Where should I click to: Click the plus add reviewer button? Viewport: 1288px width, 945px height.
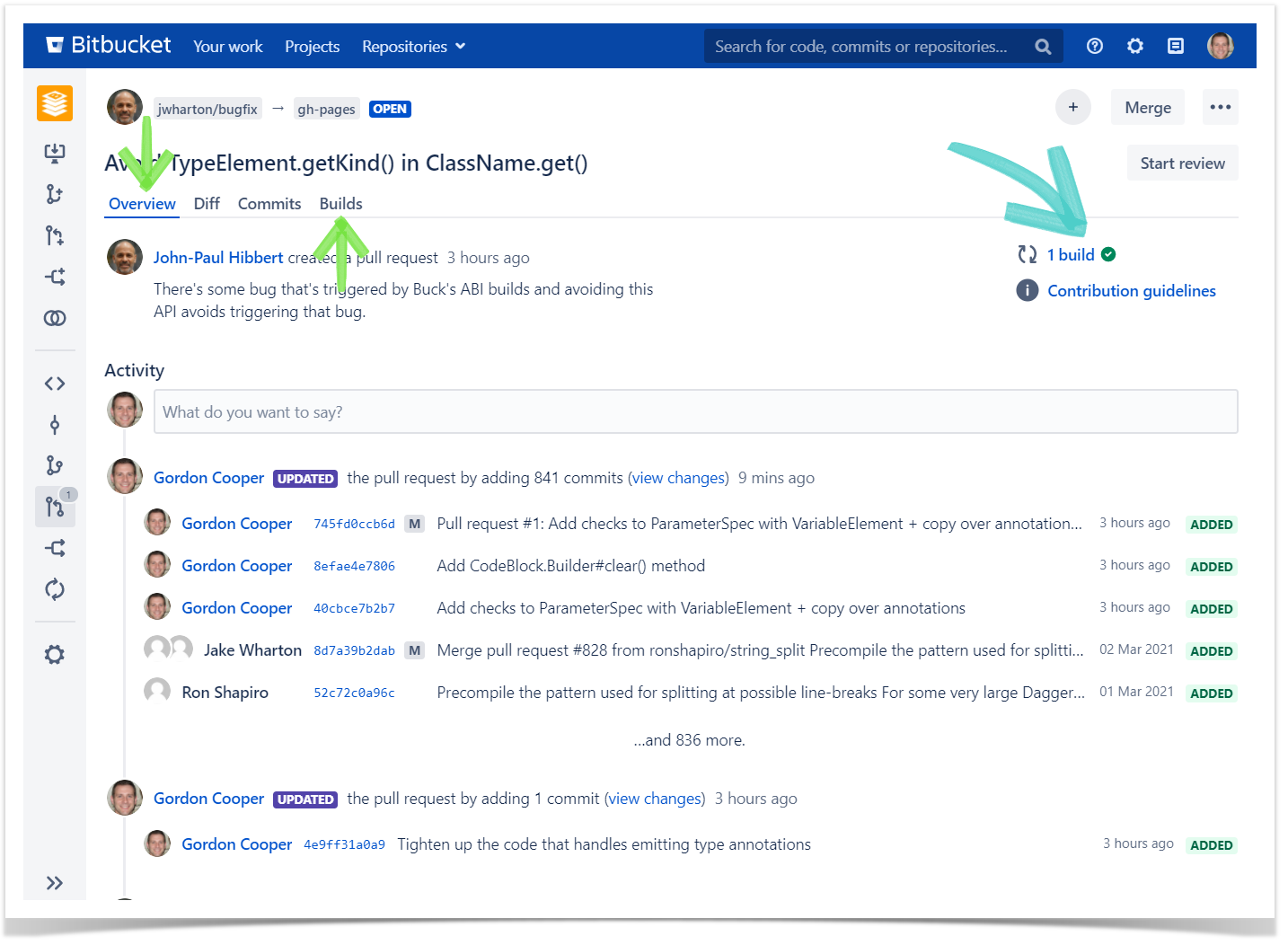tap(1073, 107)
